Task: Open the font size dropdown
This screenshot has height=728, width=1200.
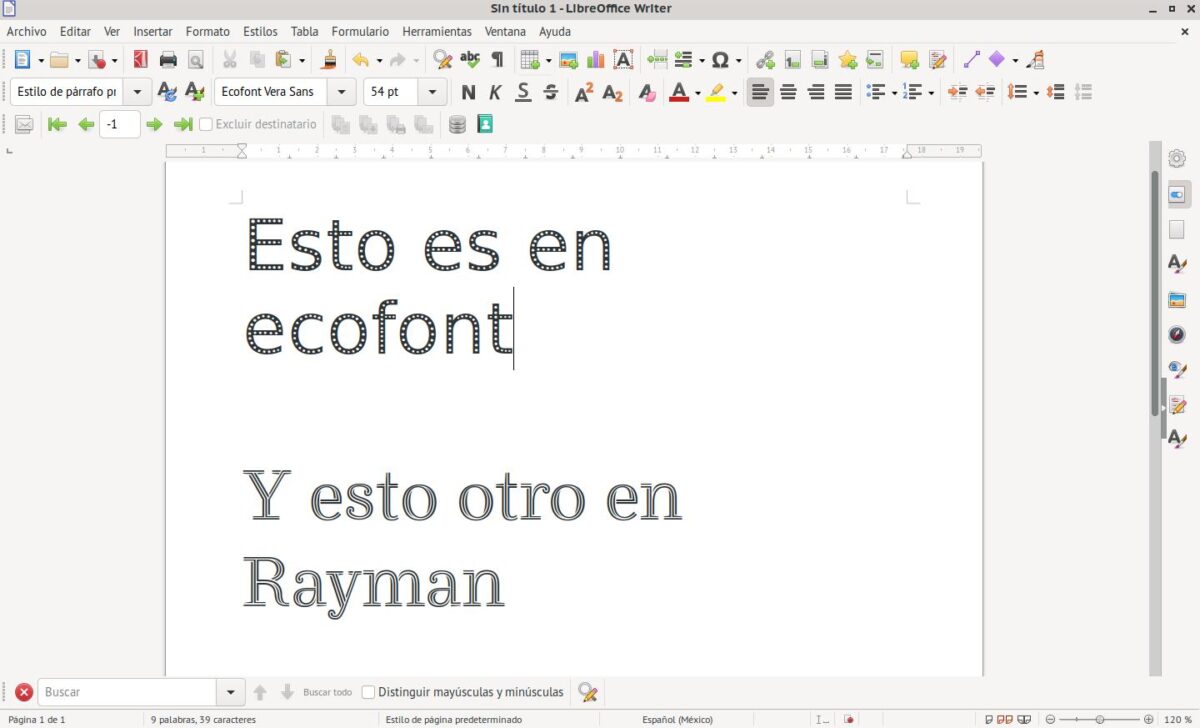Action: click(432, 92)
